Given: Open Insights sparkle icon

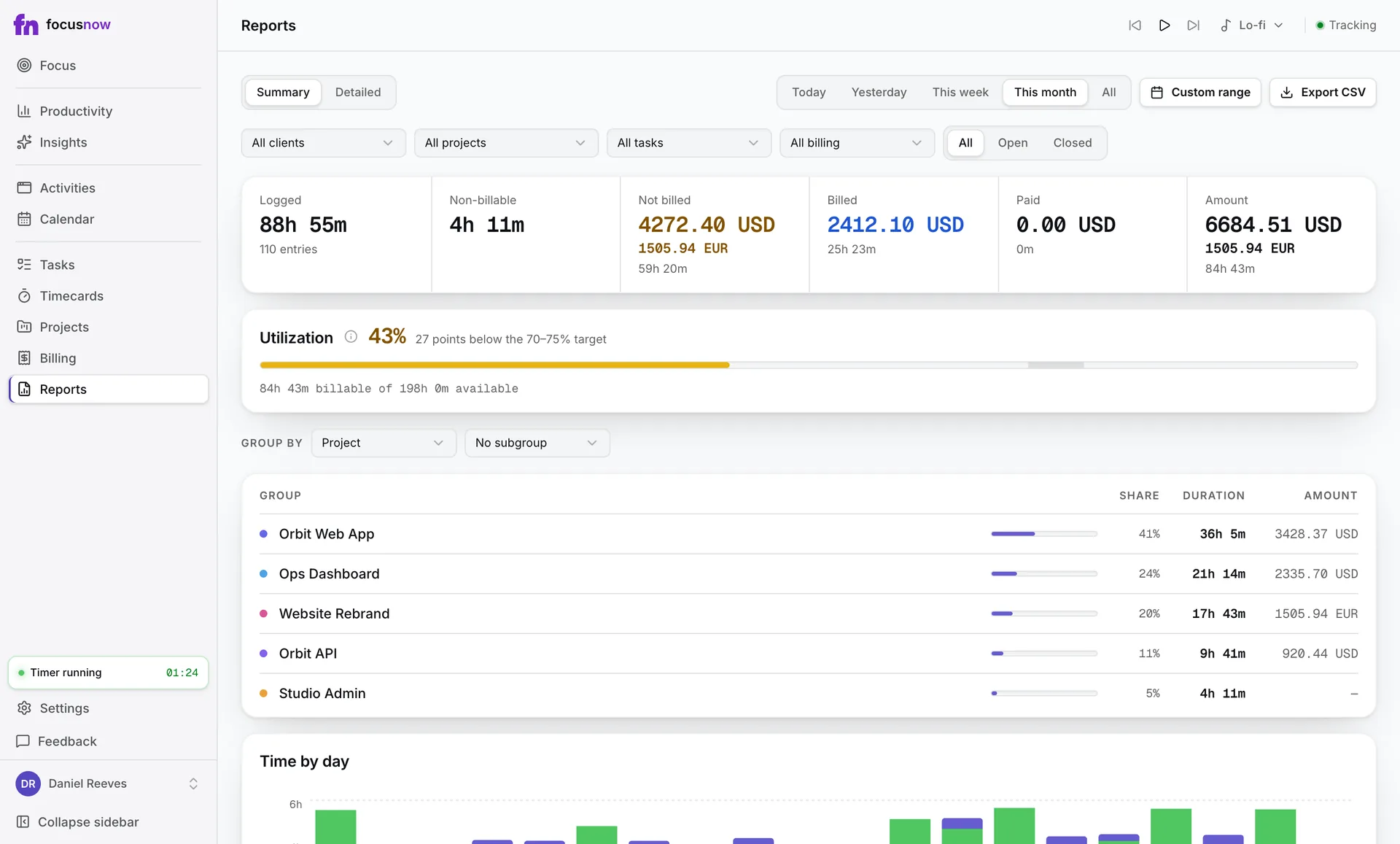Looking at the screenshot, I should click(24, 142).
